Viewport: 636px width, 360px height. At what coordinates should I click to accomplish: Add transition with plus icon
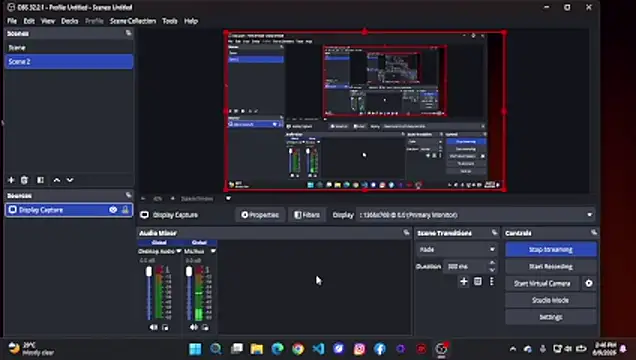point(464,281)
